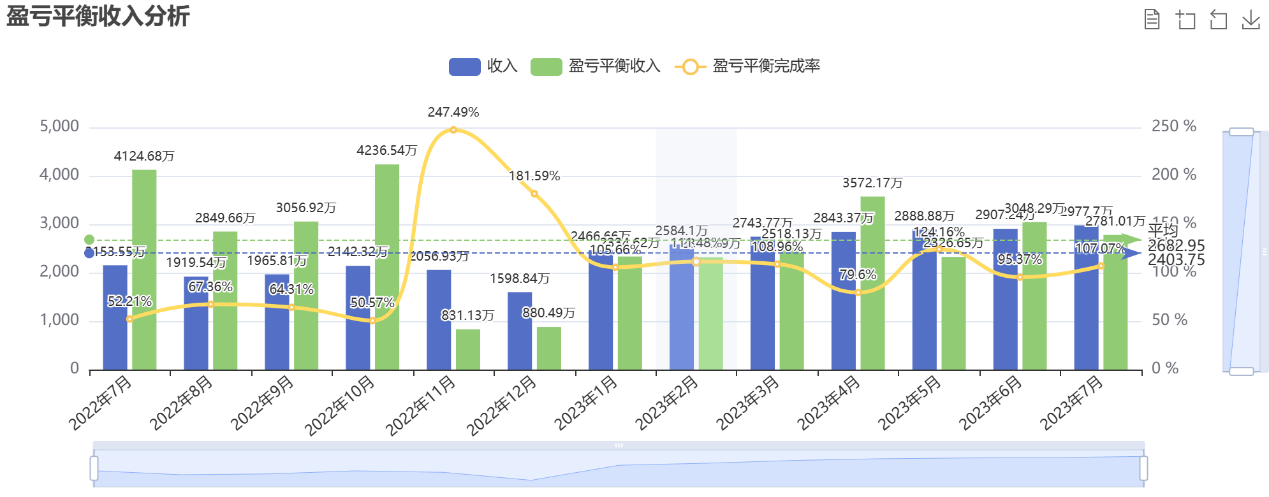The image size is (1269, 497).
Task: Click the blue 收入 bar for 2022年12月
Action: point(520,331)
